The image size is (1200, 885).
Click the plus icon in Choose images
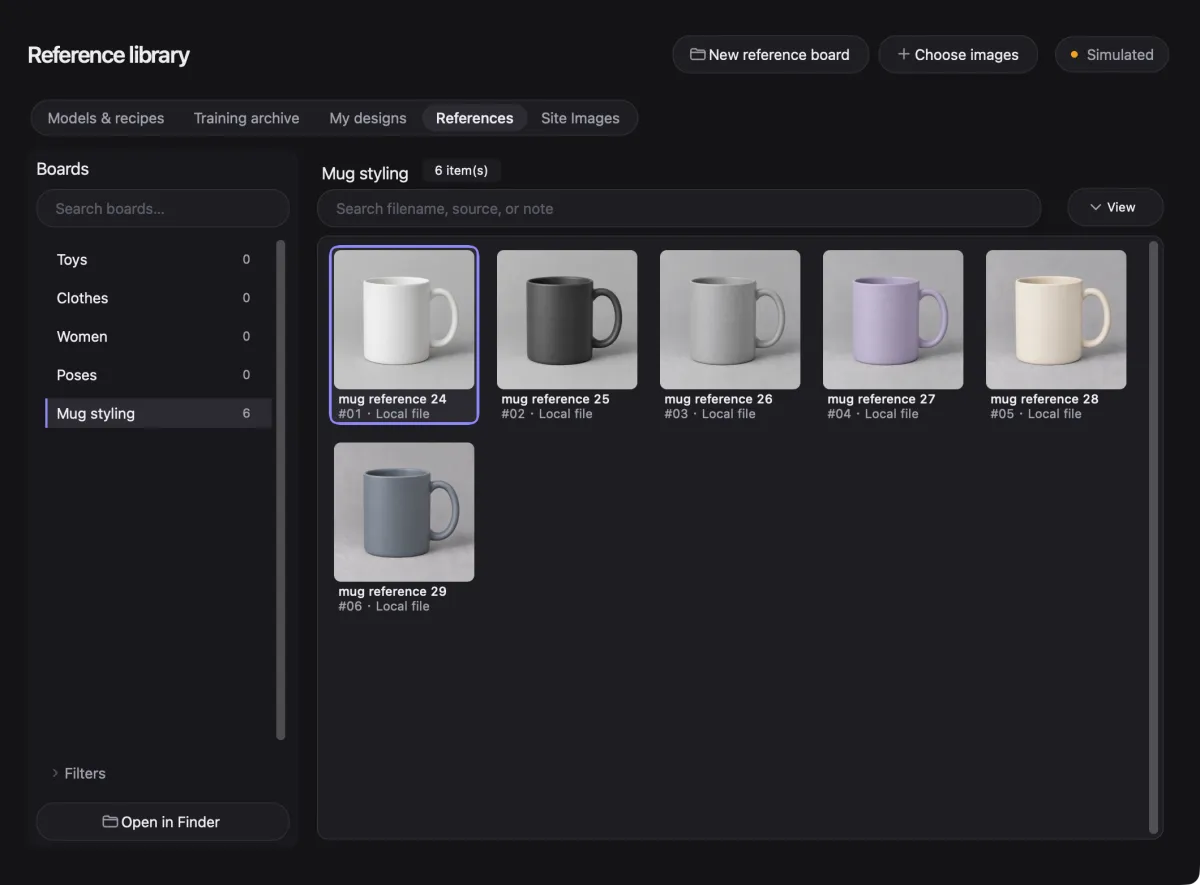(904, 55)
